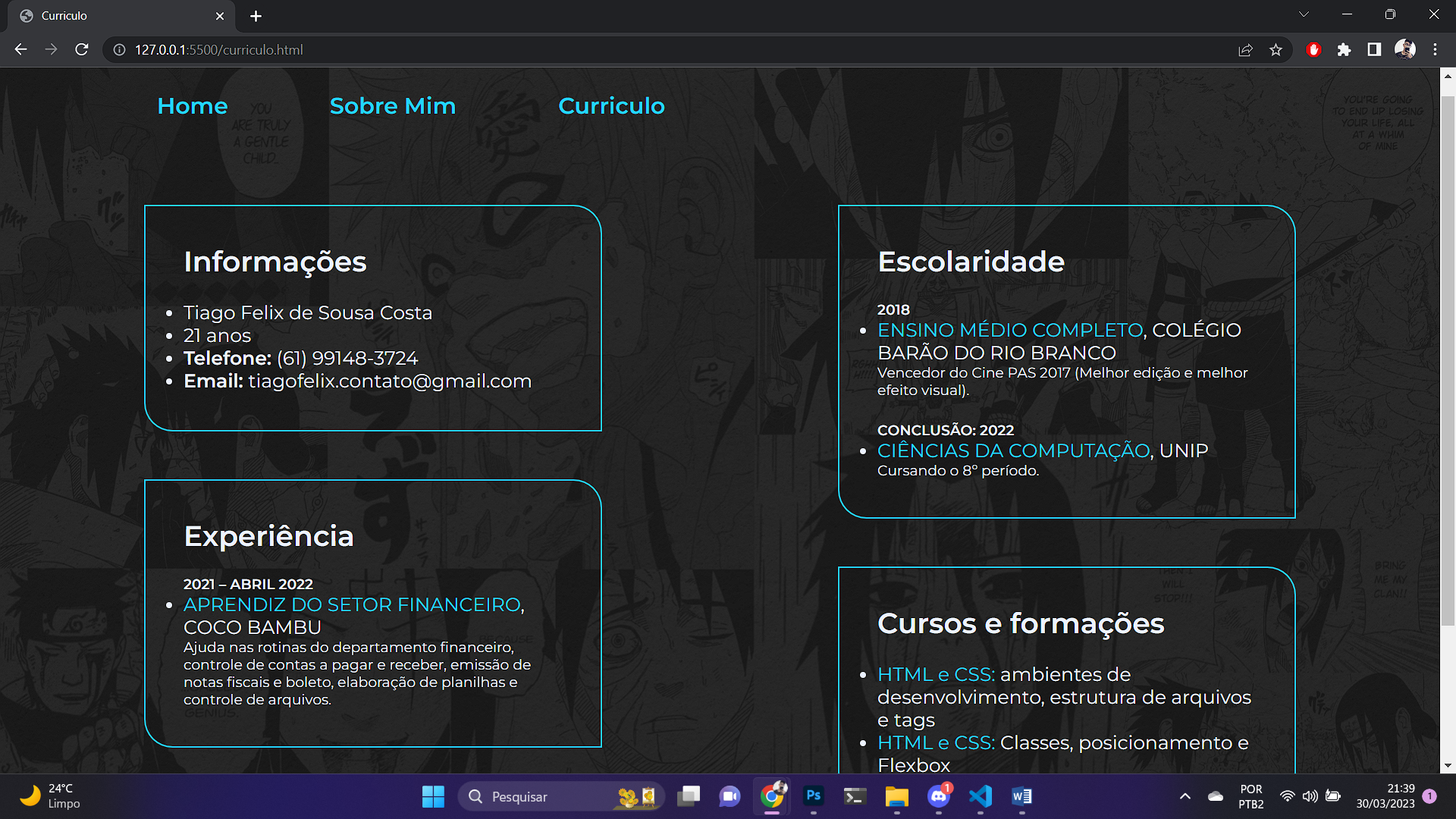Switch to Visual Studio Code

pyautogui.click(x=980, y=796)
